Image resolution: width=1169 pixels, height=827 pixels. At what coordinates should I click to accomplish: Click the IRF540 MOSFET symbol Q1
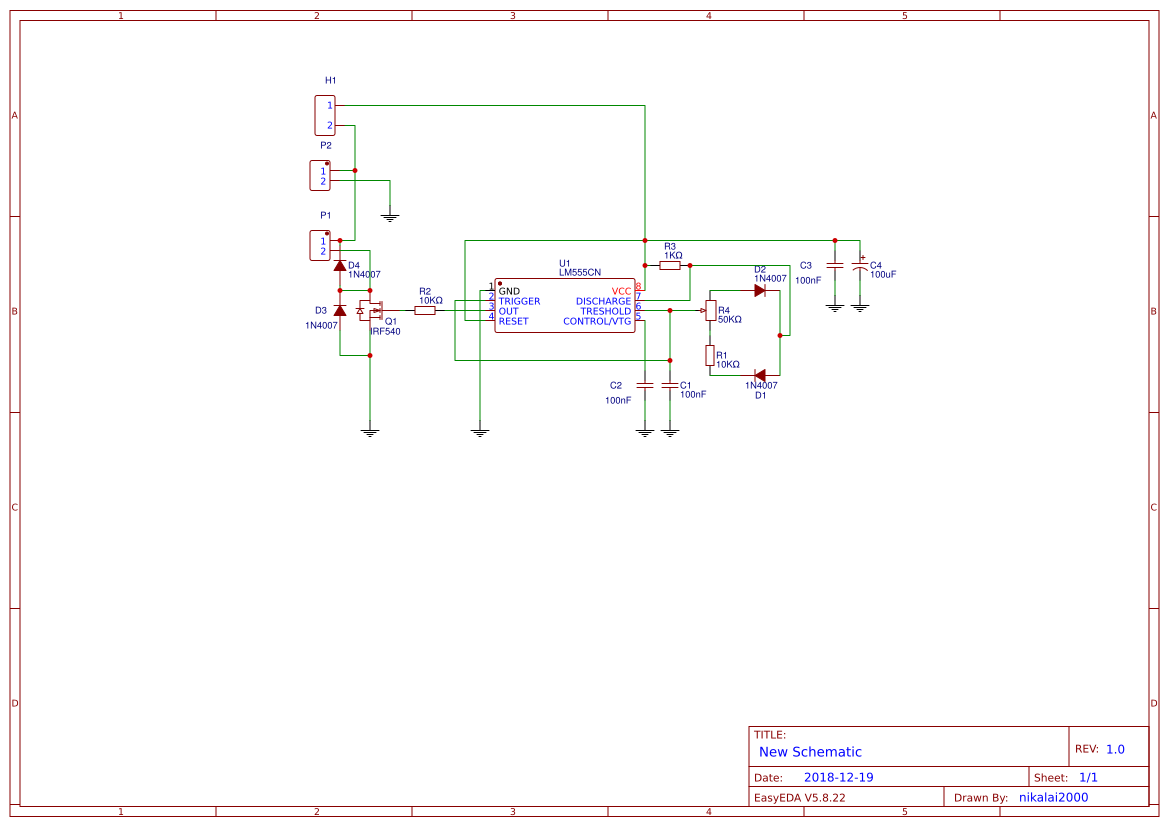pyautogui.click(x=372, y=312)
